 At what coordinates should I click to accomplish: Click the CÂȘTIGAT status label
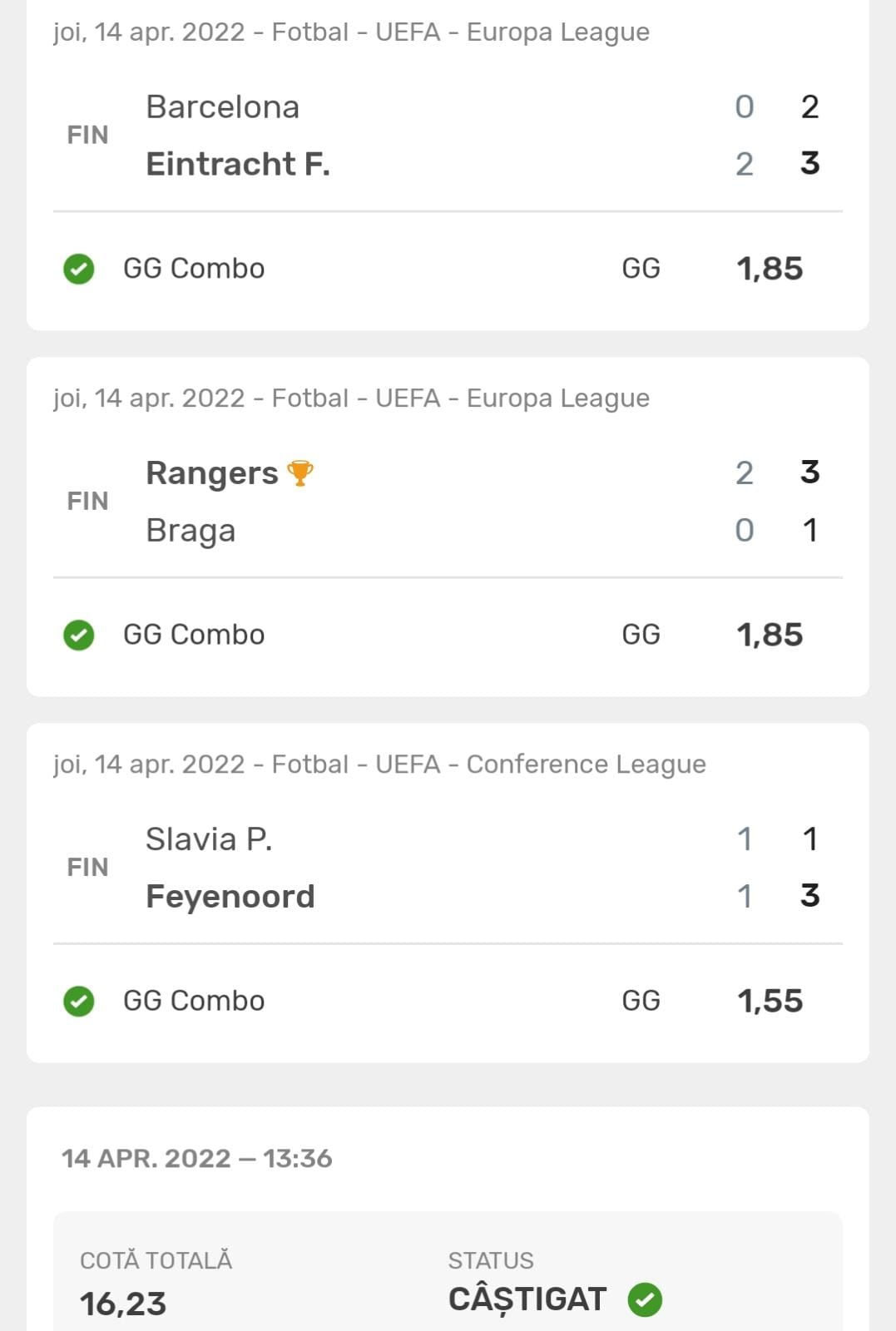point(527,1299)
